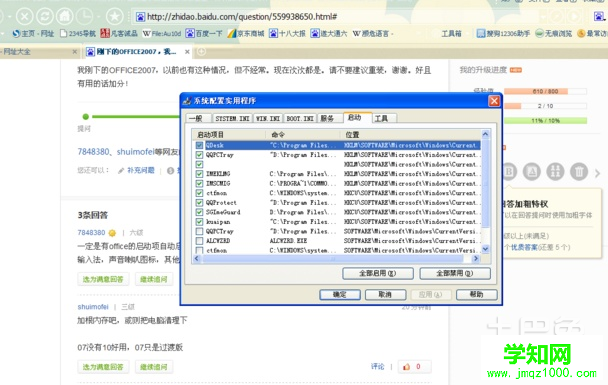Uncheck the QQProtect startup item
Image resolution: width=608 pixels, height=385 pixels.
pos(199,202)
